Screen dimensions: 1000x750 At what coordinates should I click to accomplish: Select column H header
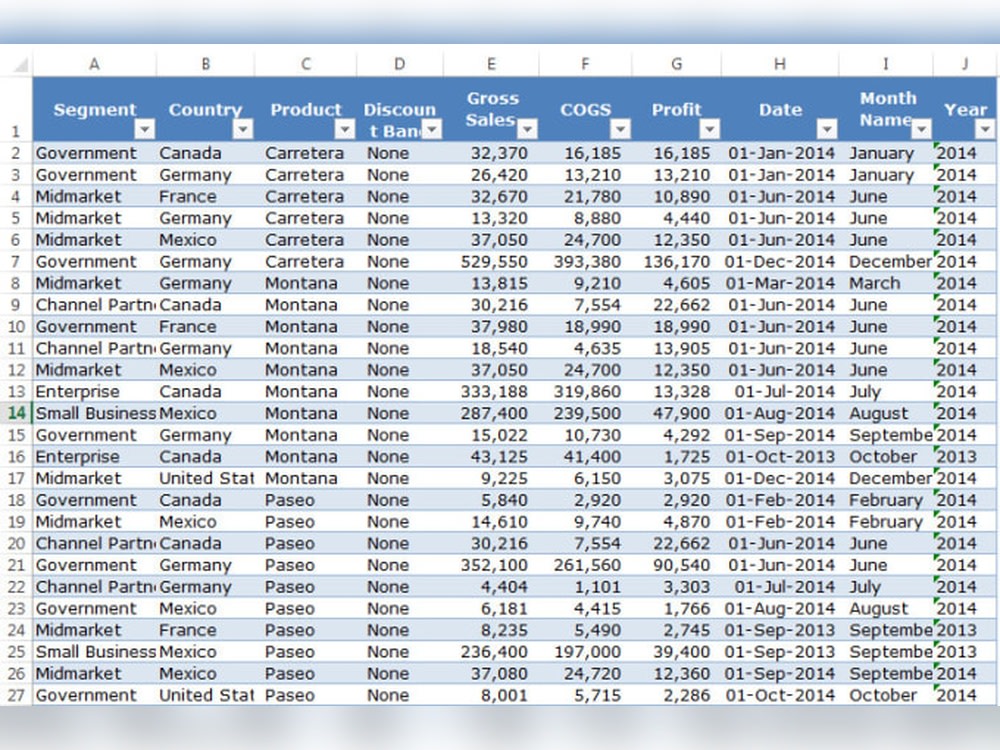[780, 64]
